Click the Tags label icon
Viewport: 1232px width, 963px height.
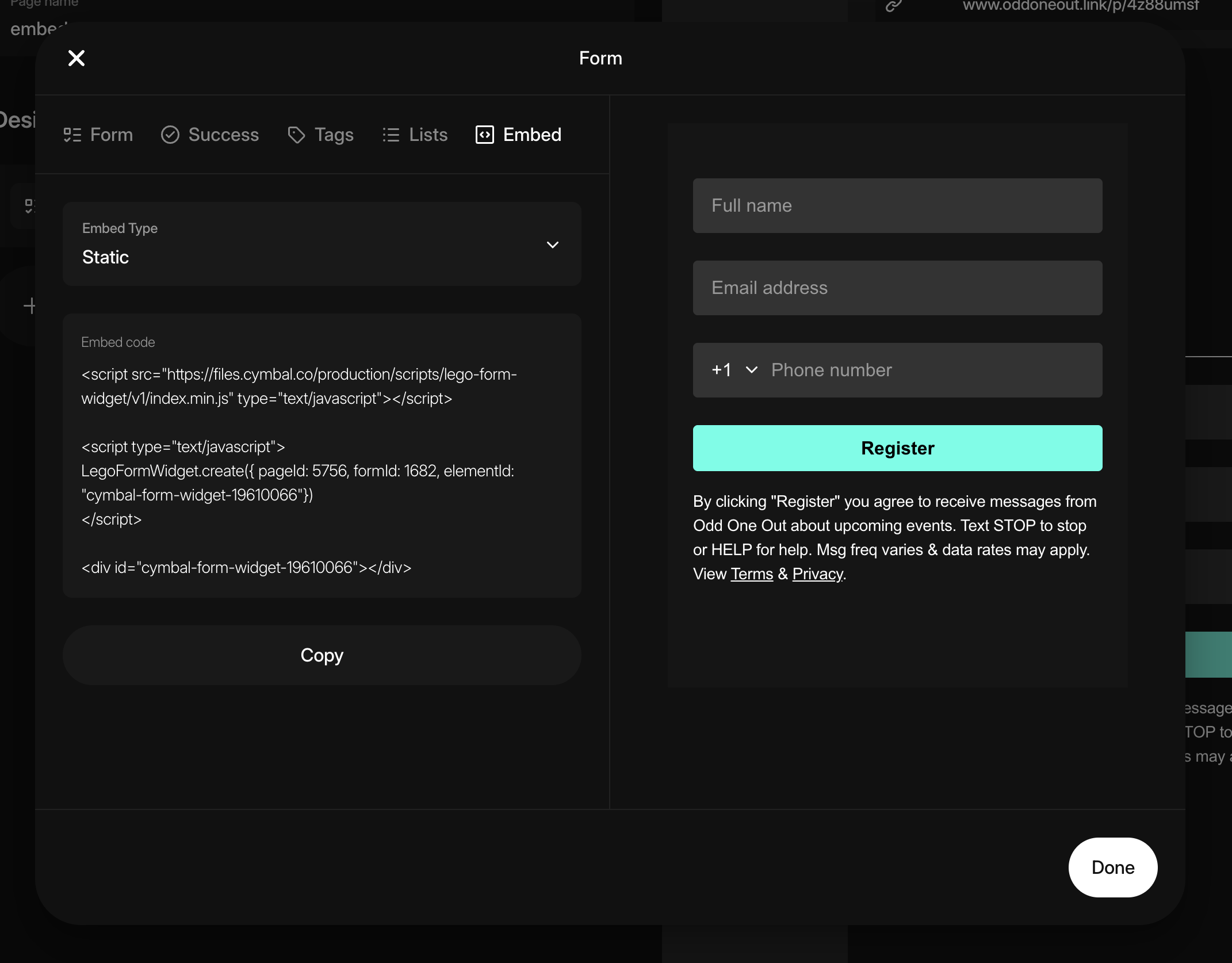click(x=296, y=135)
